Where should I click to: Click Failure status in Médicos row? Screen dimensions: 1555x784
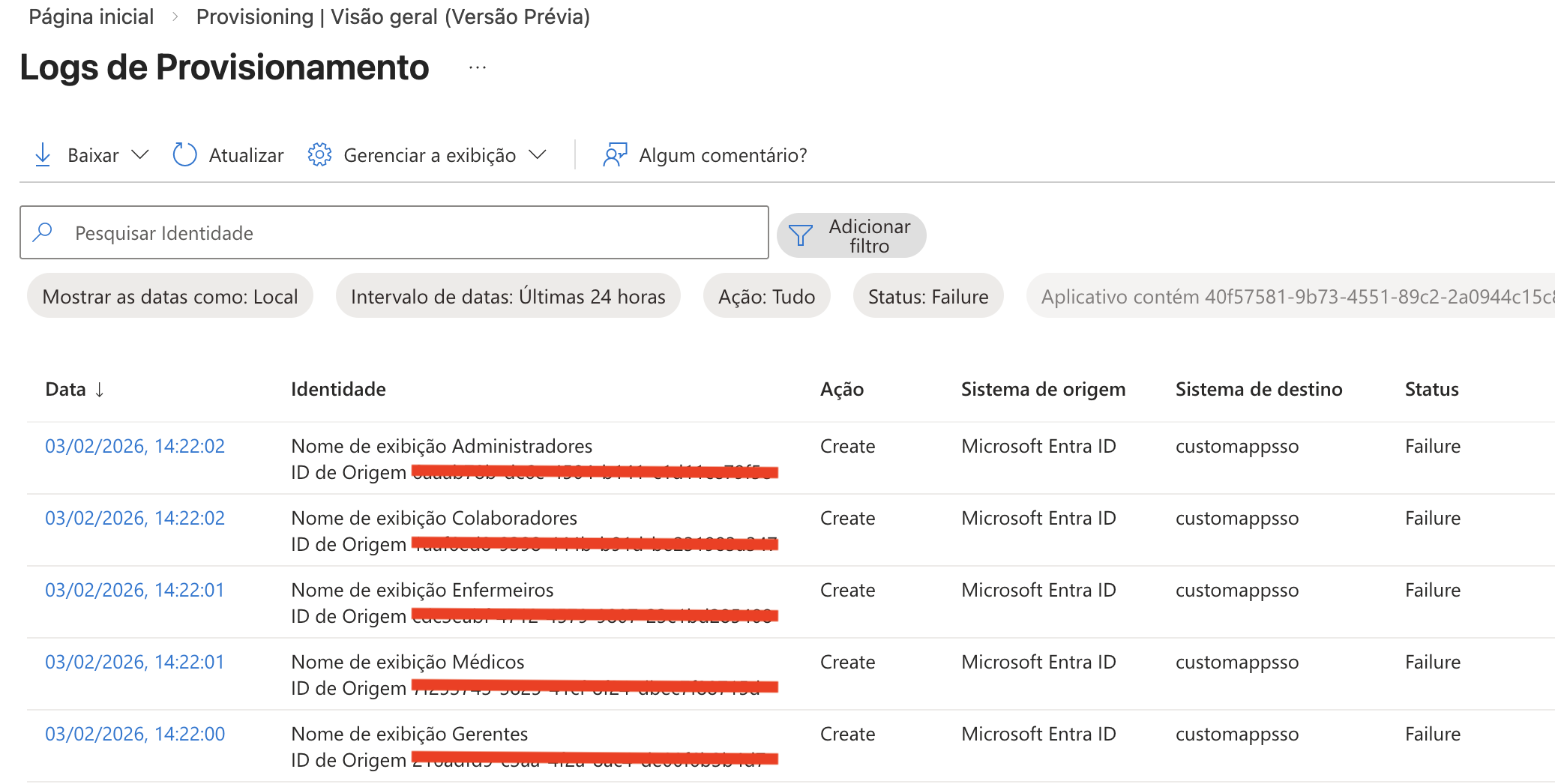click(x=1433, y=662)
